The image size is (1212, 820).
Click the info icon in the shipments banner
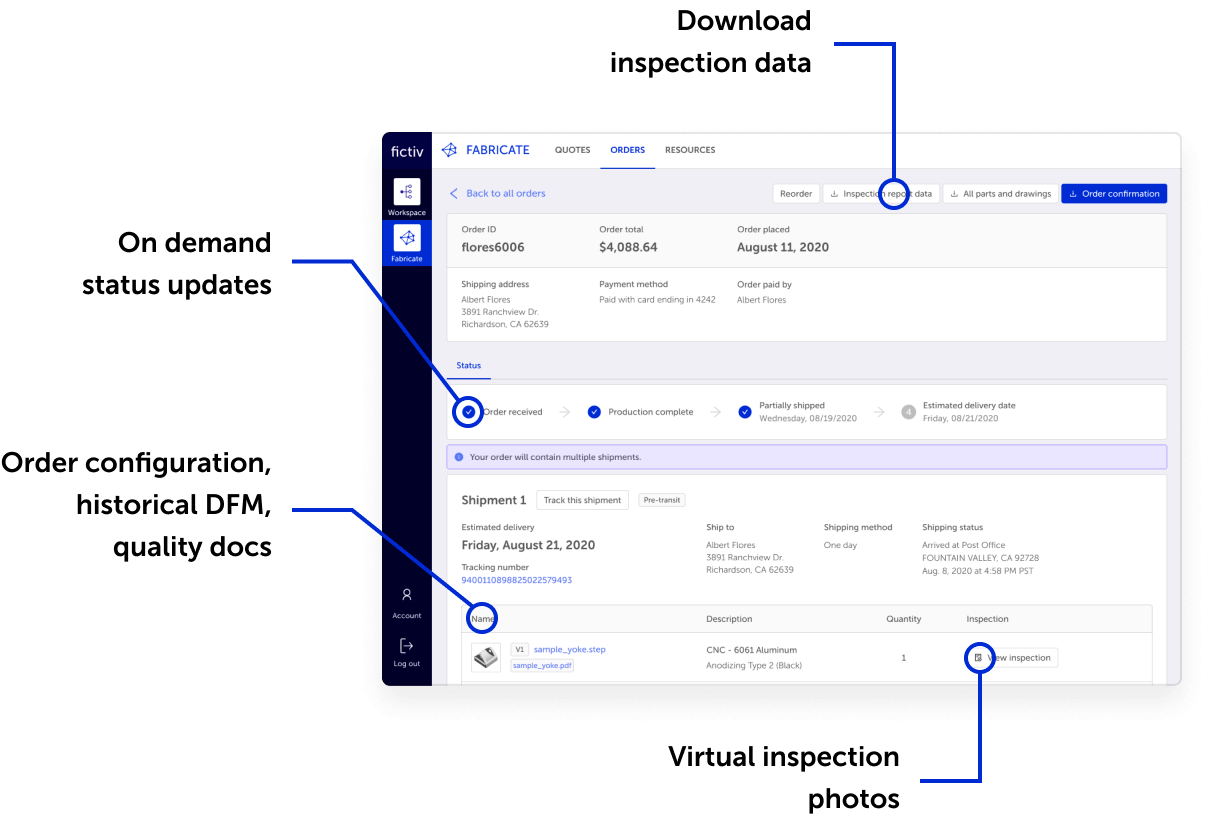458,456
